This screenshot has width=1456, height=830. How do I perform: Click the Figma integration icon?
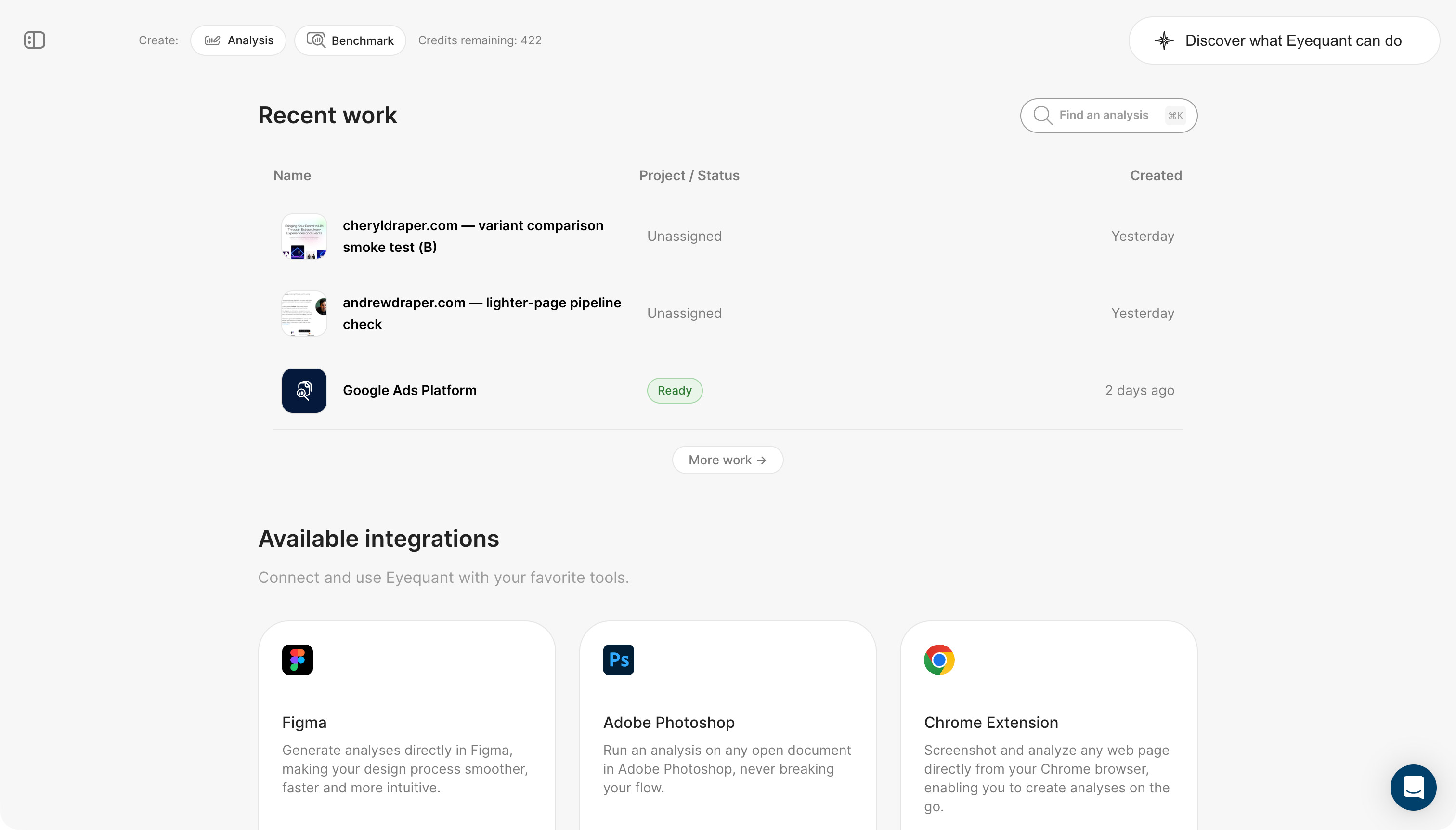(x=298, y=660)
